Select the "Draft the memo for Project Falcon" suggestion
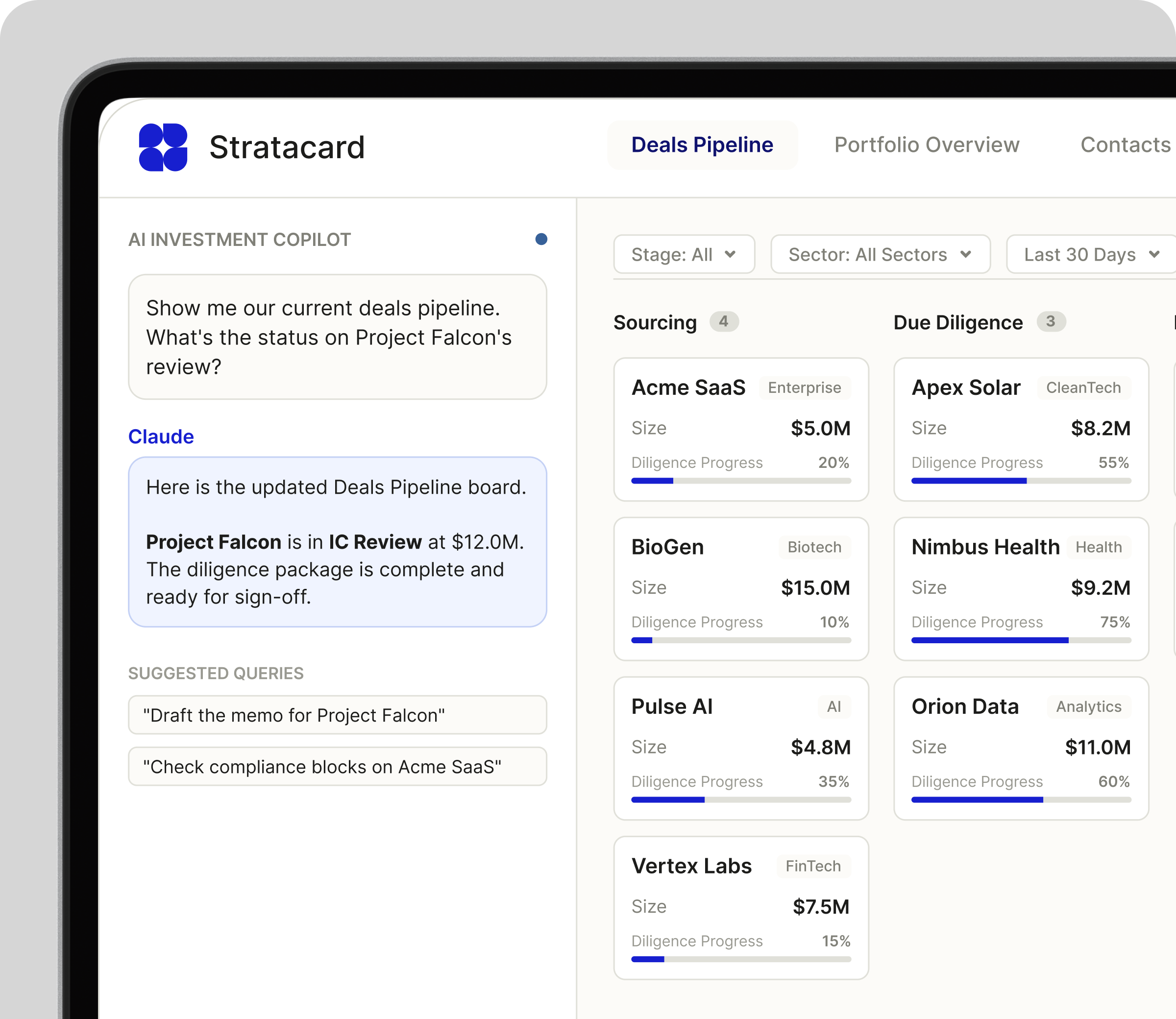Image resolution: width=1176 pixels, height=1019 pixels. click(x=338, y=715)
